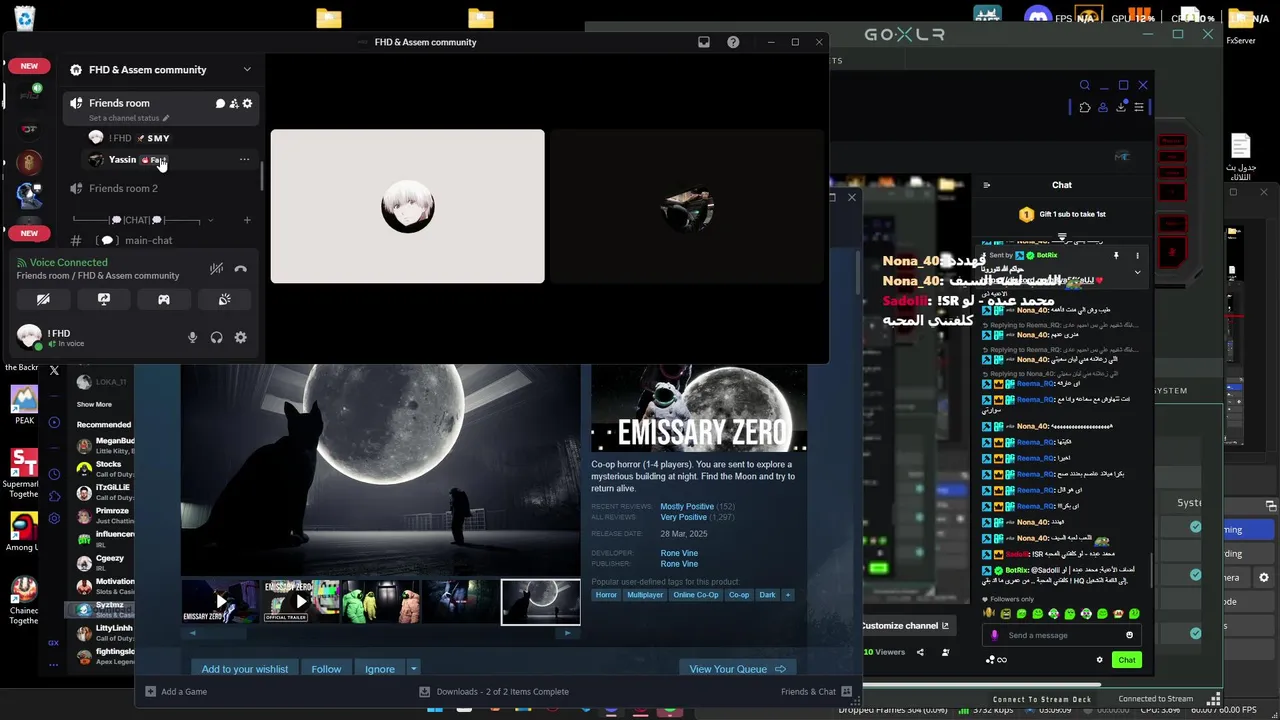The height and width of the screenshot is (720, 1280).
Task: Open emoji picker in chat input
Action: click(x=1130, y=635)
